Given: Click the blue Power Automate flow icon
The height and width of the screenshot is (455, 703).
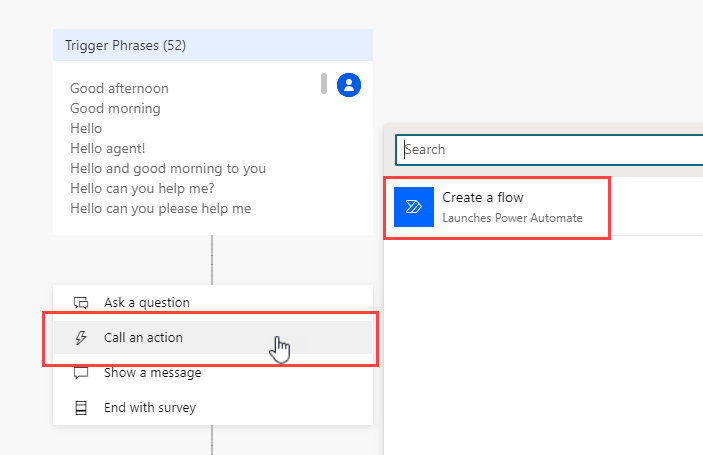Looking at the screenshot, I should 413,207.
